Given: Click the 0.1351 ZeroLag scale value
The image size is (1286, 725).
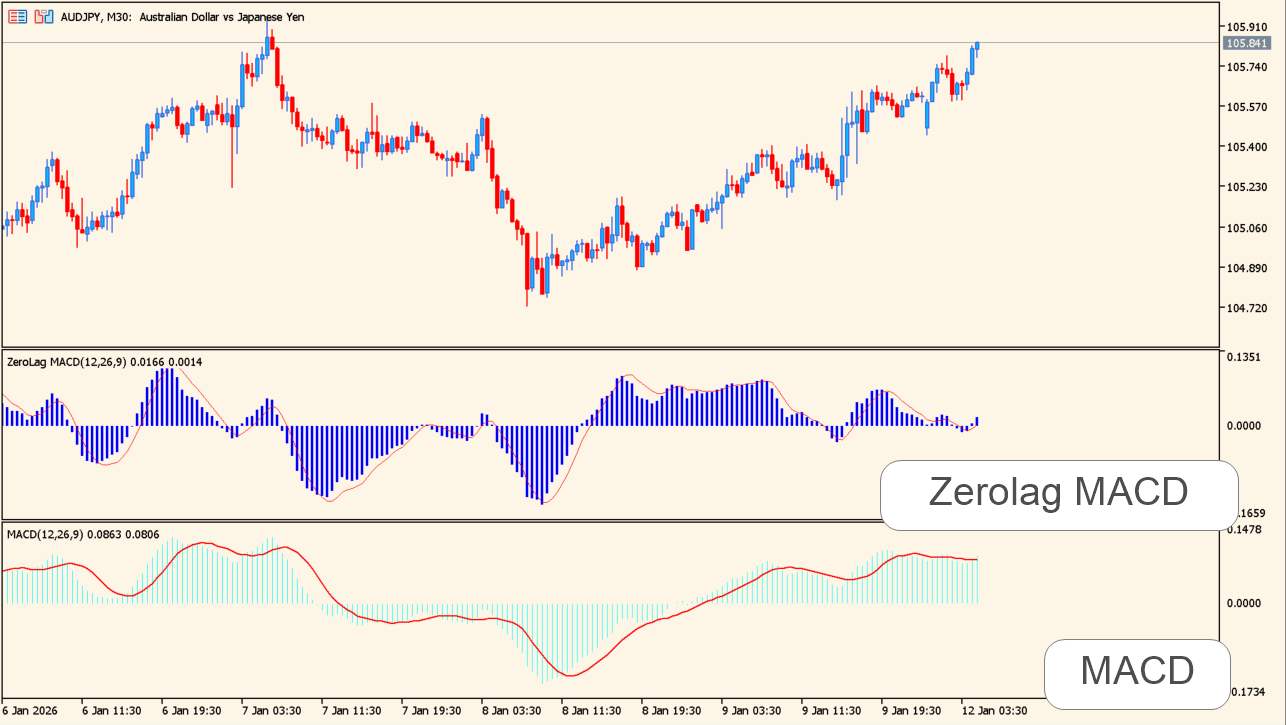Looking at the screenshot, I should point(1244,357).
